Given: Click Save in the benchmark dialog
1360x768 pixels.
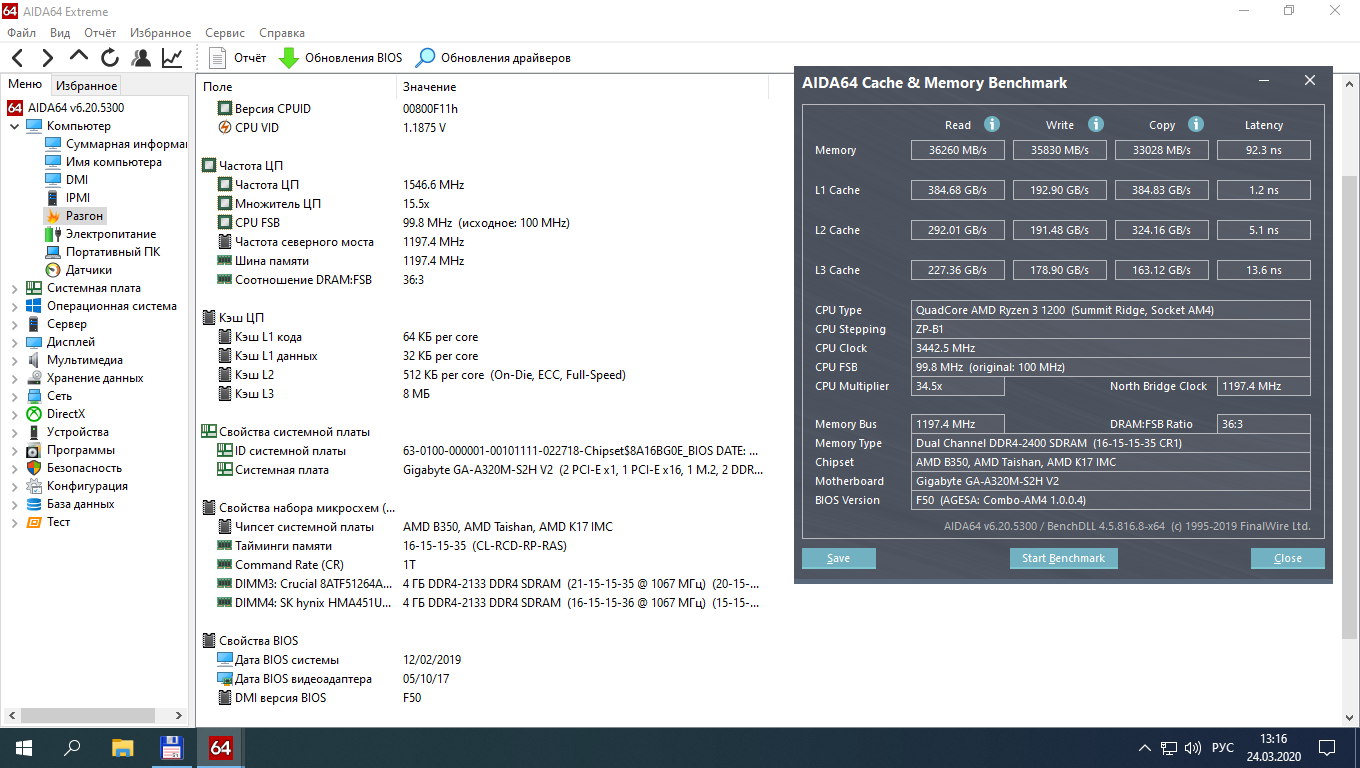Looking at the screenshot, I should point(839,558).
